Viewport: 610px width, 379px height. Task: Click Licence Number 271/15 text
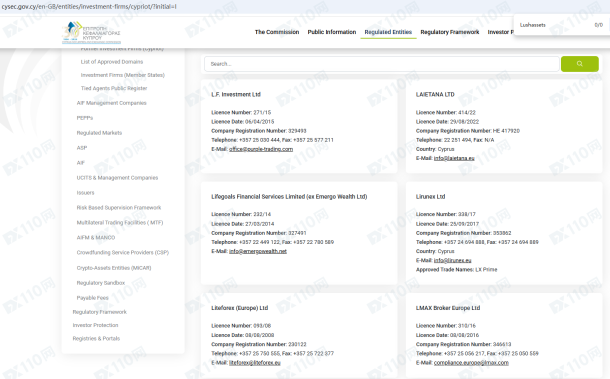[x=241, y=112]
